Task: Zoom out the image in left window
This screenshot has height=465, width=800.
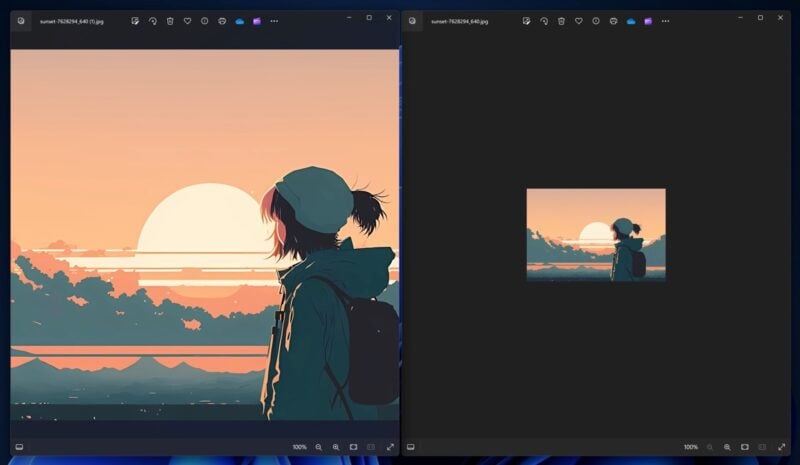Action: [318, 447]
